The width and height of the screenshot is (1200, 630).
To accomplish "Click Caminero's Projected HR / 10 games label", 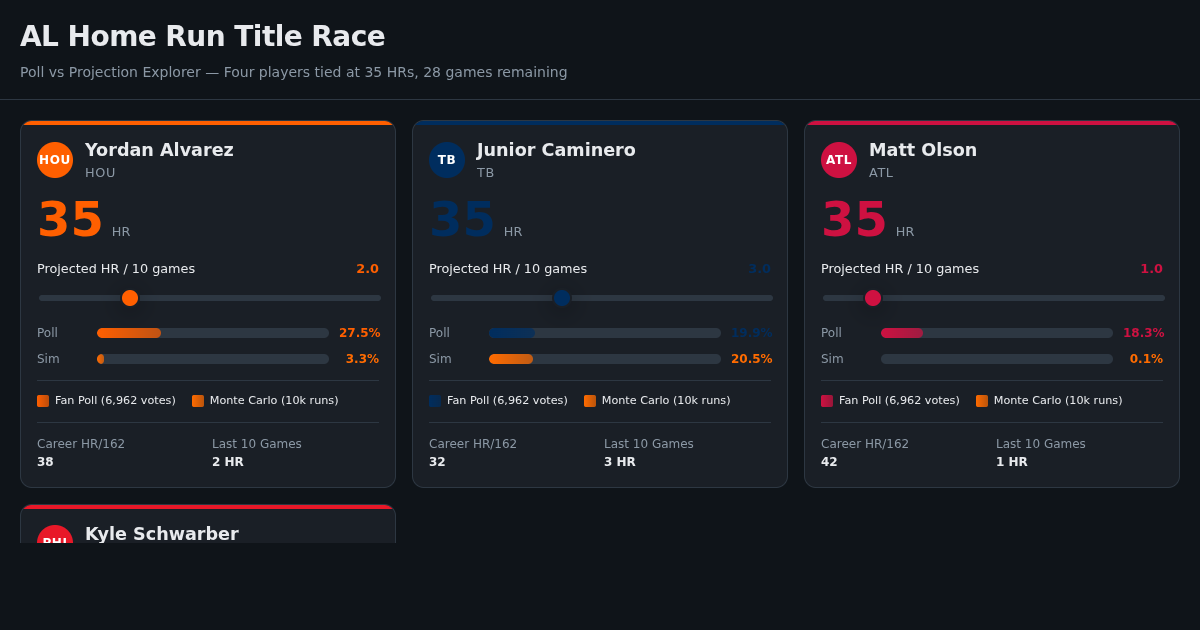I will pyautogui.click(x=508, y=269).
